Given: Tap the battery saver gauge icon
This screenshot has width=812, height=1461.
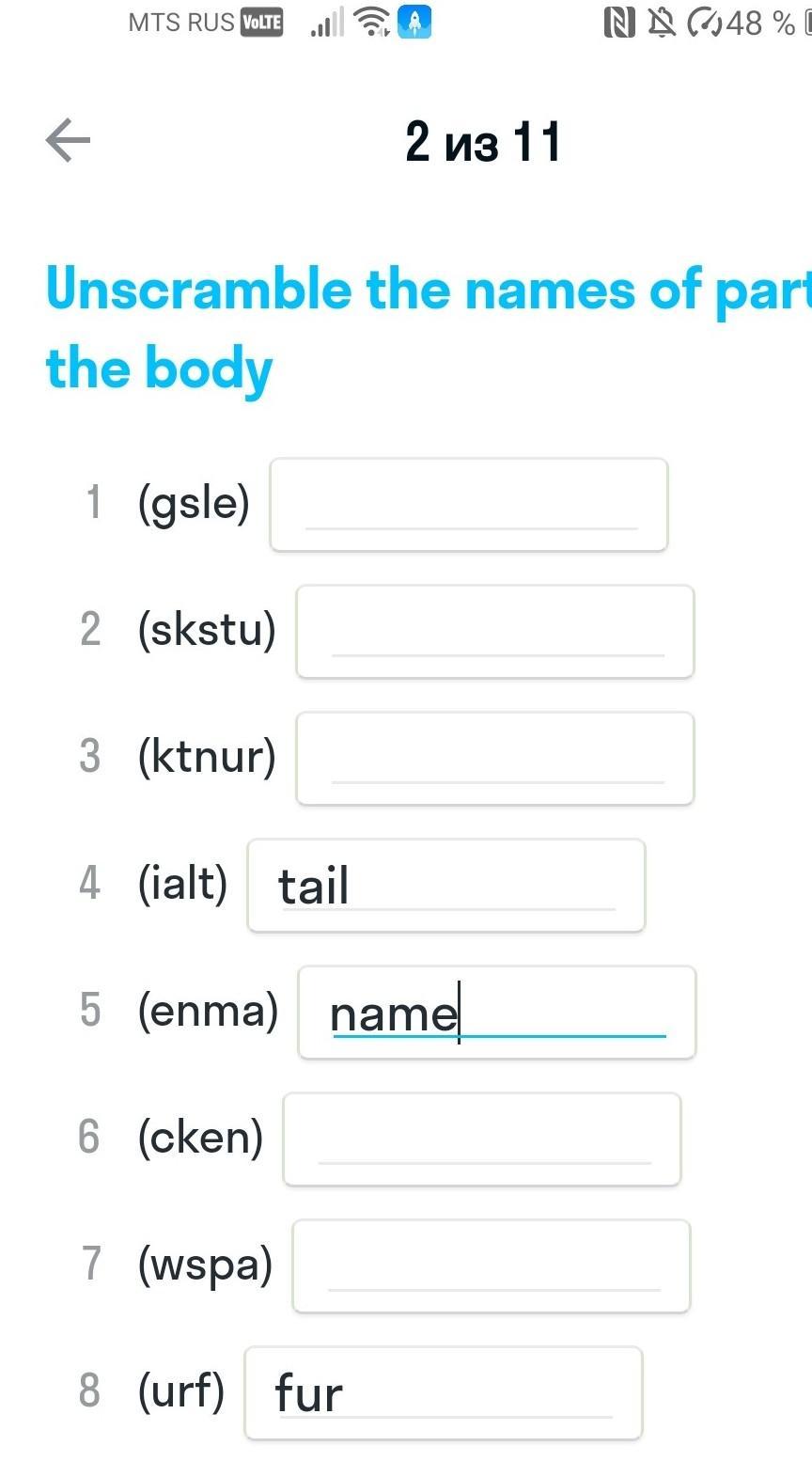Looking at the screenshot, I should pos(703,22).
